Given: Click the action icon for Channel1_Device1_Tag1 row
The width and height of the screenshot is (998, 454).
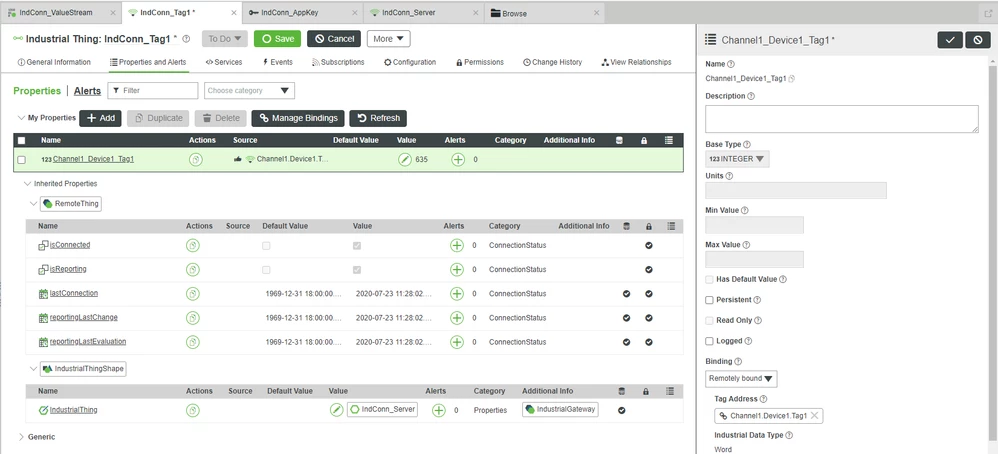Looking at the screenshot, I should [x=196, y=160].
